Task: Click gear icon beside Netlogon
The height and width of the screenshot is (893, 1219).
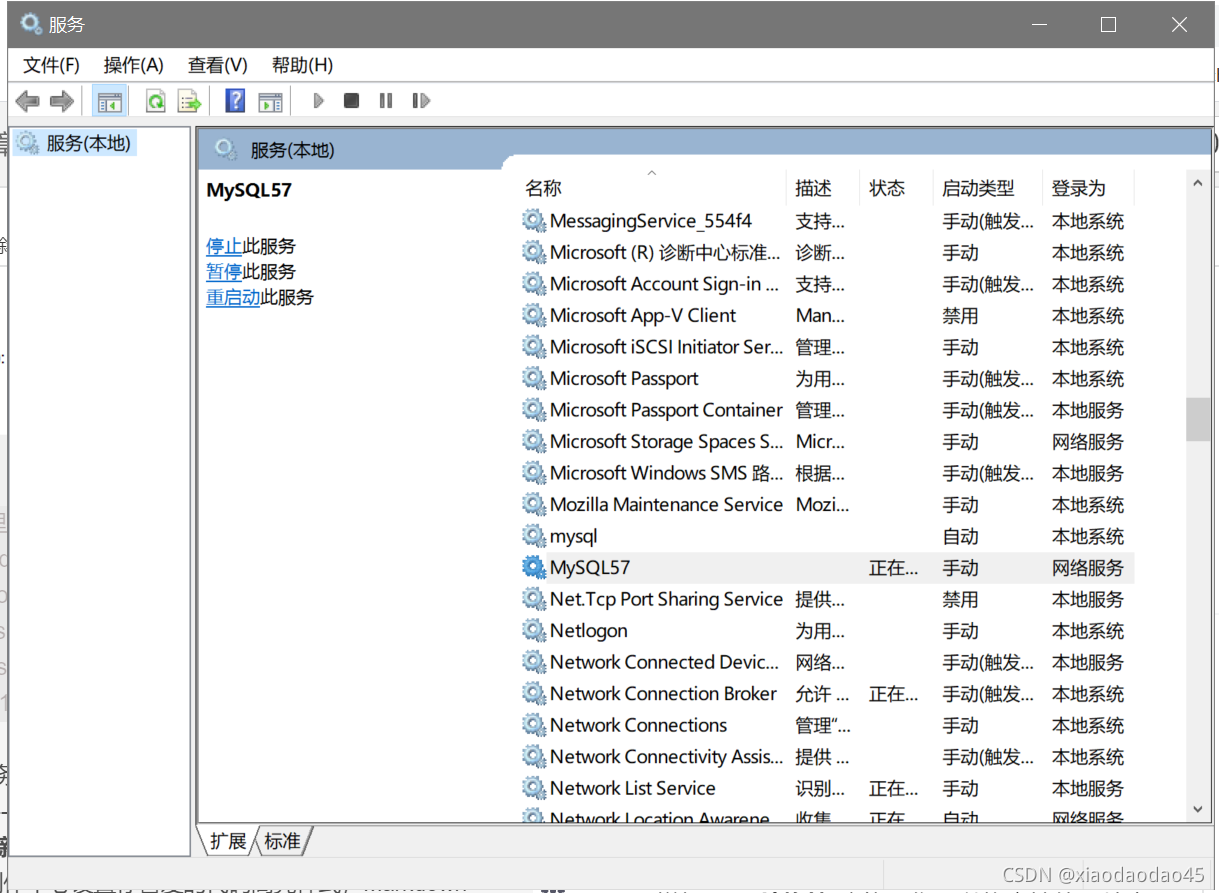Action: pyautogui.click(x=535, y=630)
